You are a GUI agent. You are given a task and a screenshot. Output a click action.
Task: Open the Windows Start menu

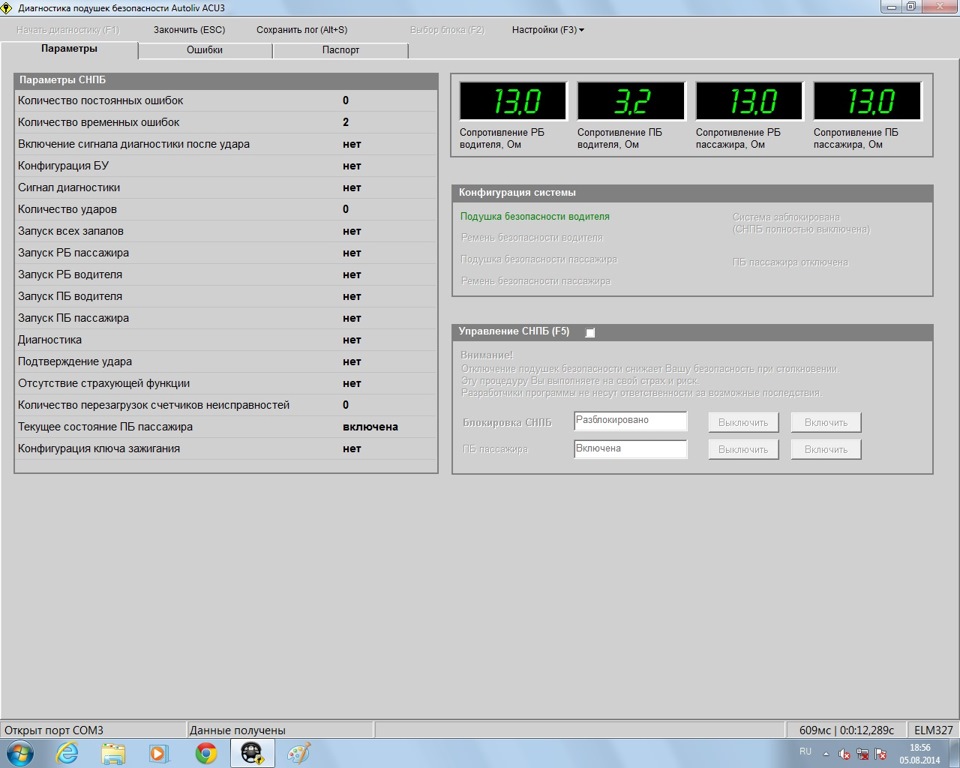[20, 753]
